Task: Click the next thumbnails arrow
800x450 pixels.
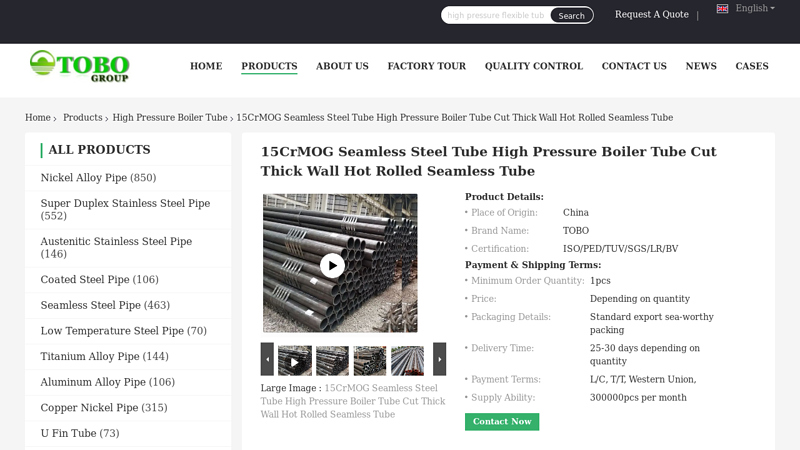Action: tap(439, 359)
